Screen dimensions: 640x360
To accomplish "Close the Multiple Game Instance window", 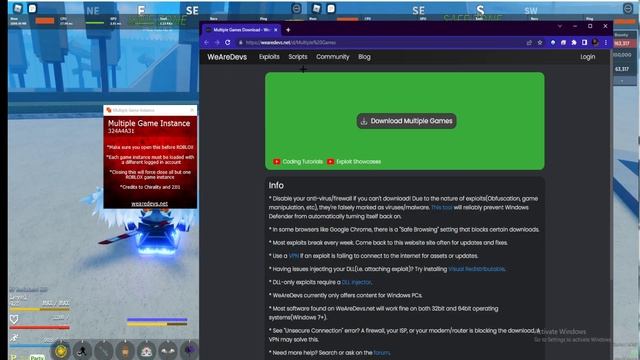I will [192, 110].
